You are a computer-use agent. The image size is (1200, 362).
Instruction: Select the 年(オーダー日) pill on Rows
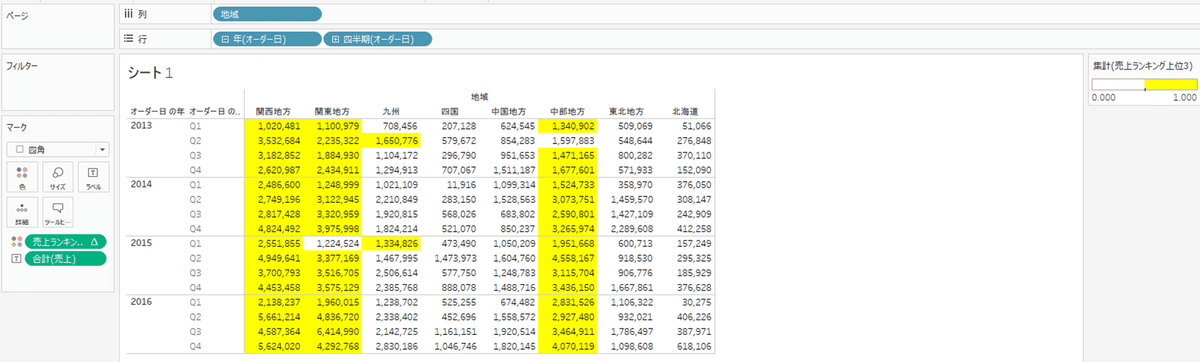[x=267, y=39]
